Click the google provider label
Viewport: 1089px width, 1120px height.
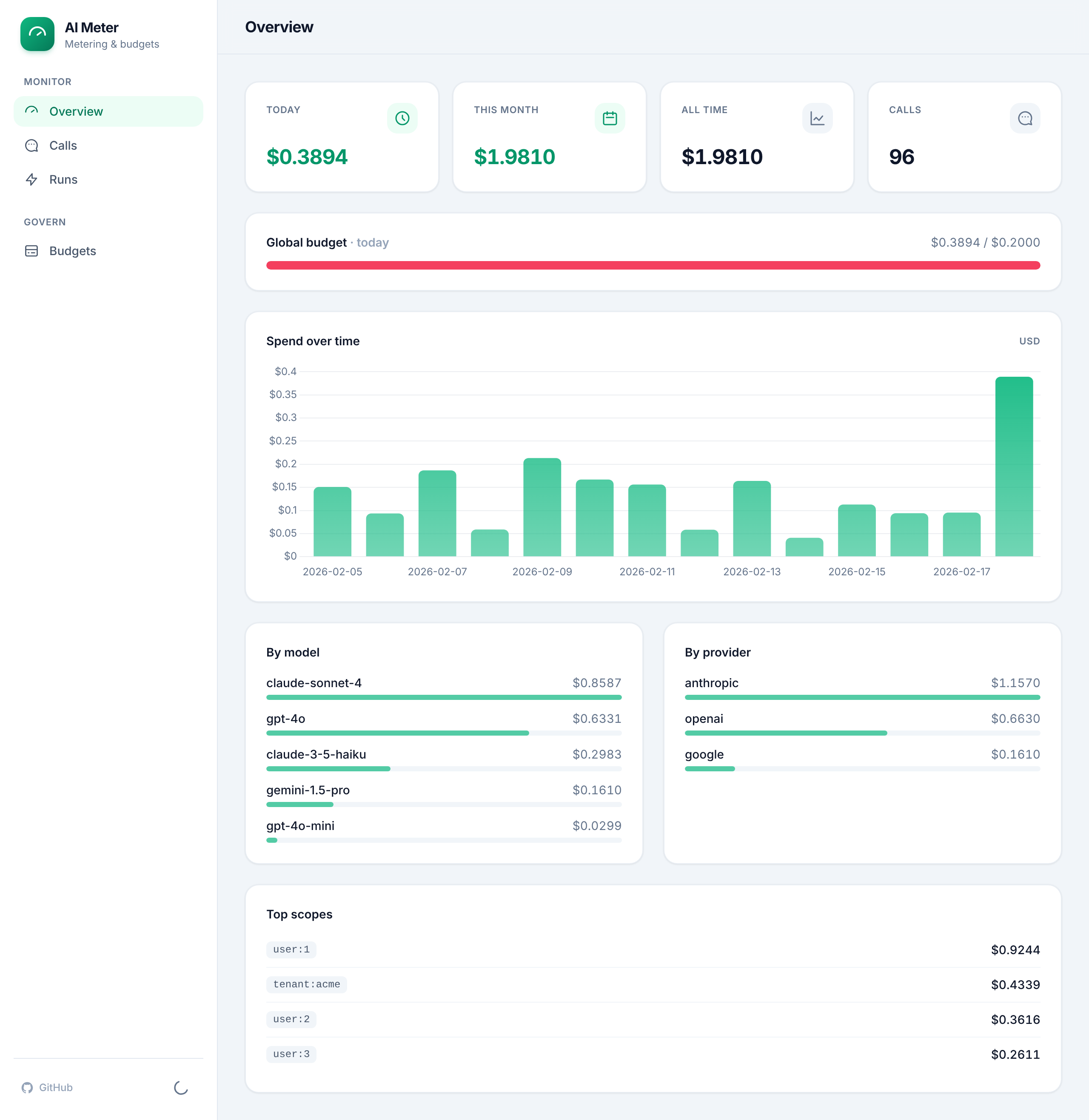[704, 755]
